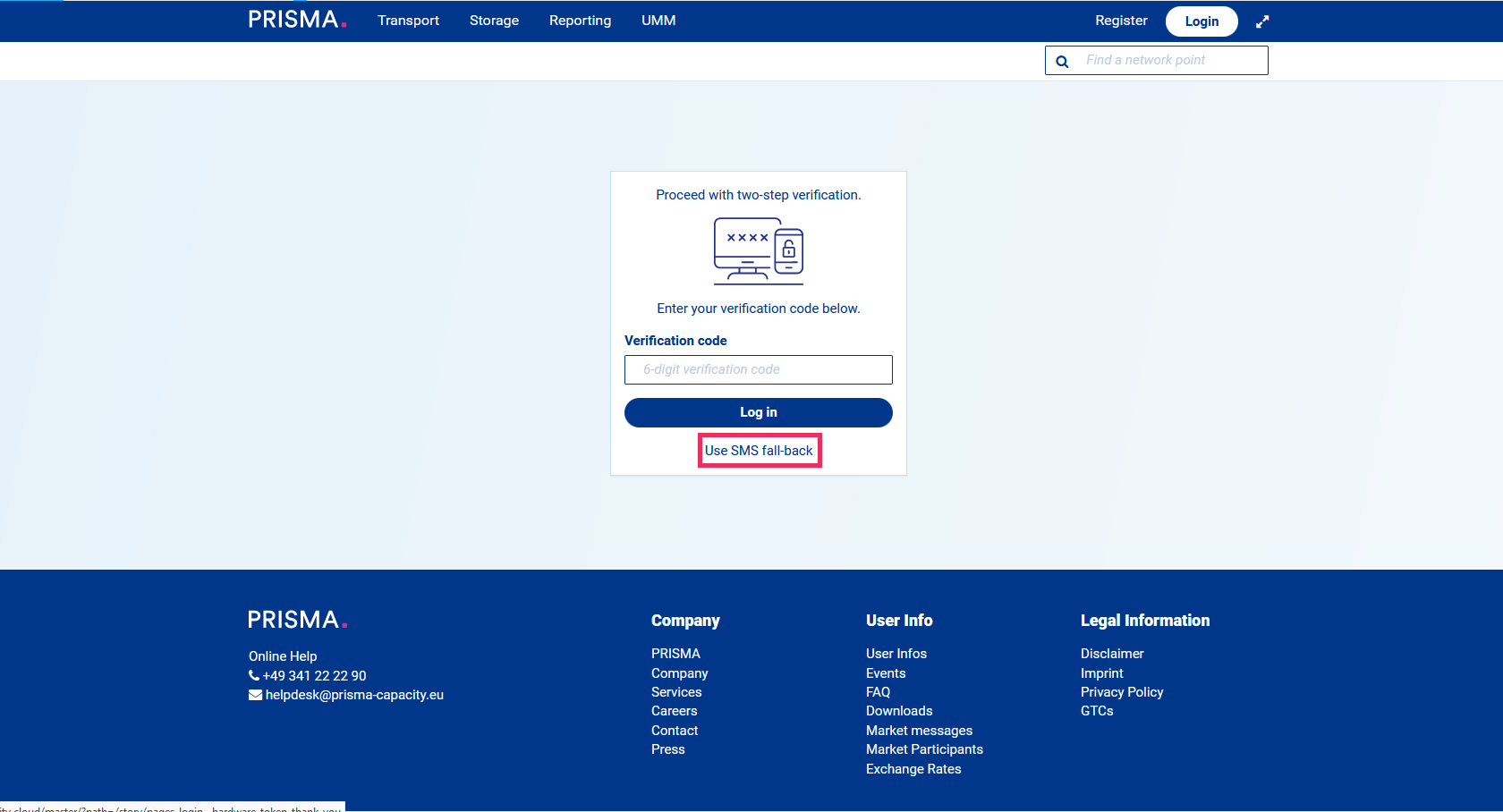Click the search magnifier icon

[1062, 62]
